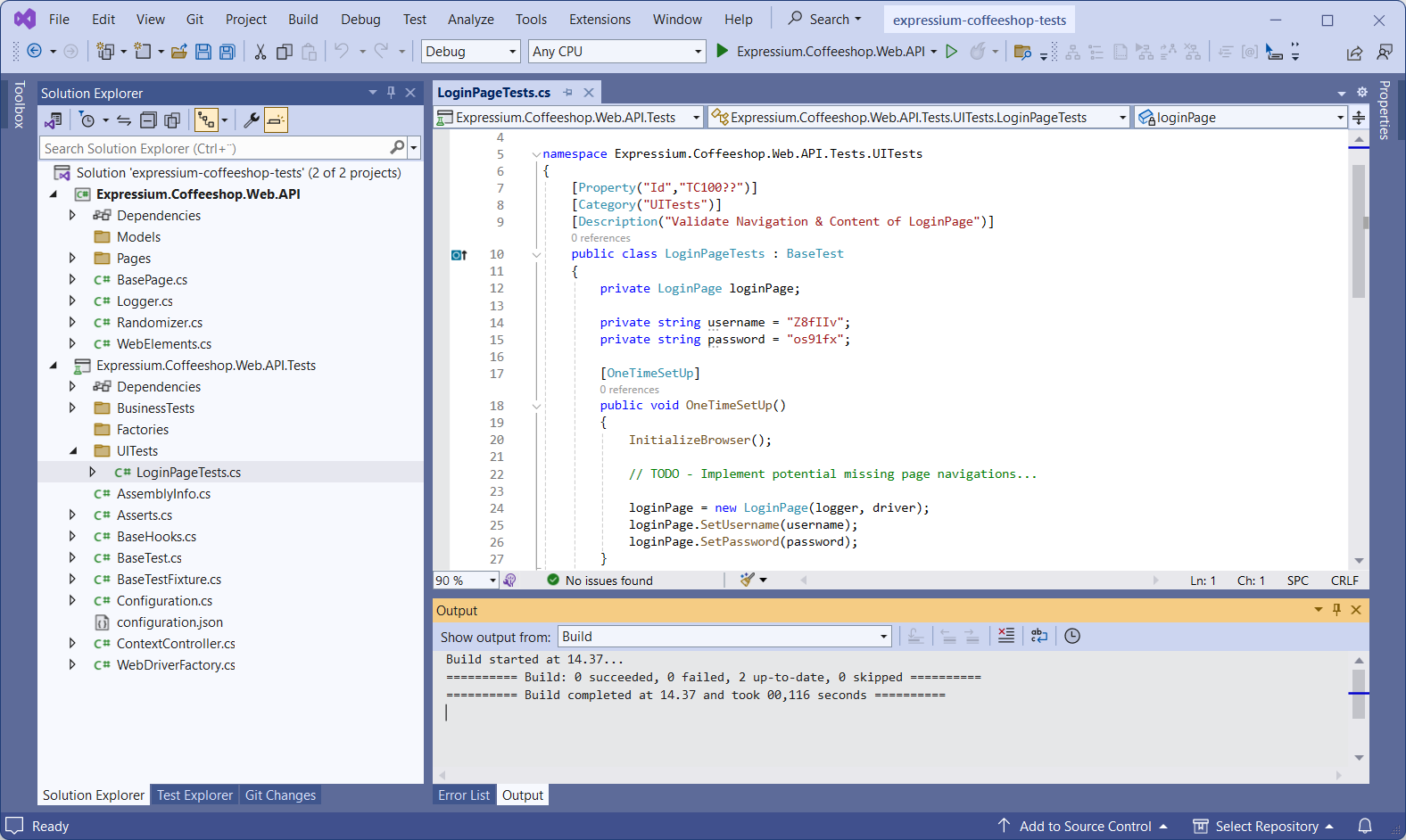
Task: Click Add to Source Control button
Action: [1081, 826]
